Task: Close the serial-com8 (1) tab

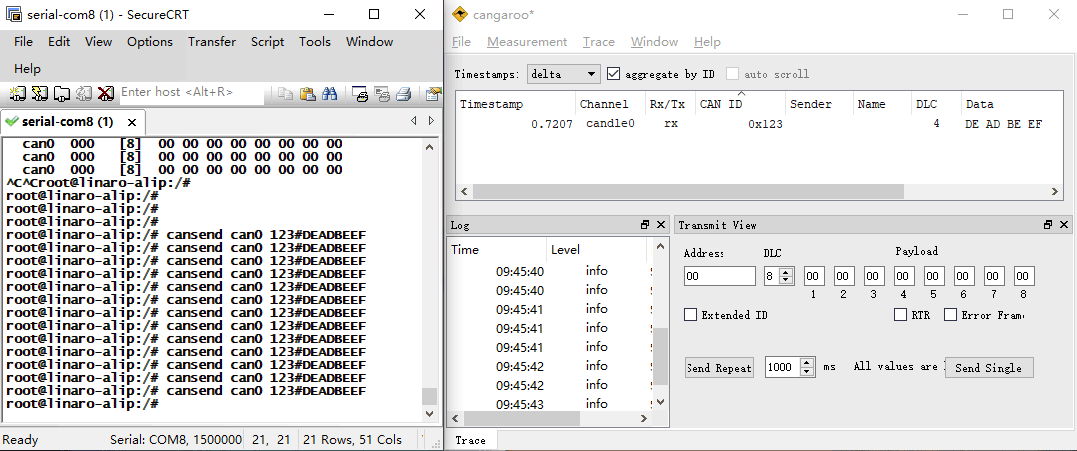Action: 132,122
